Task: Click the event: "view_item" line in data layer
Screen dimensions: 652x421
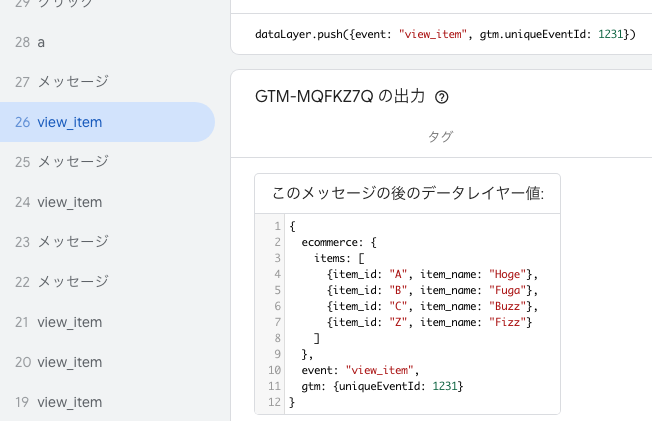Action: (x=360, y=370)
